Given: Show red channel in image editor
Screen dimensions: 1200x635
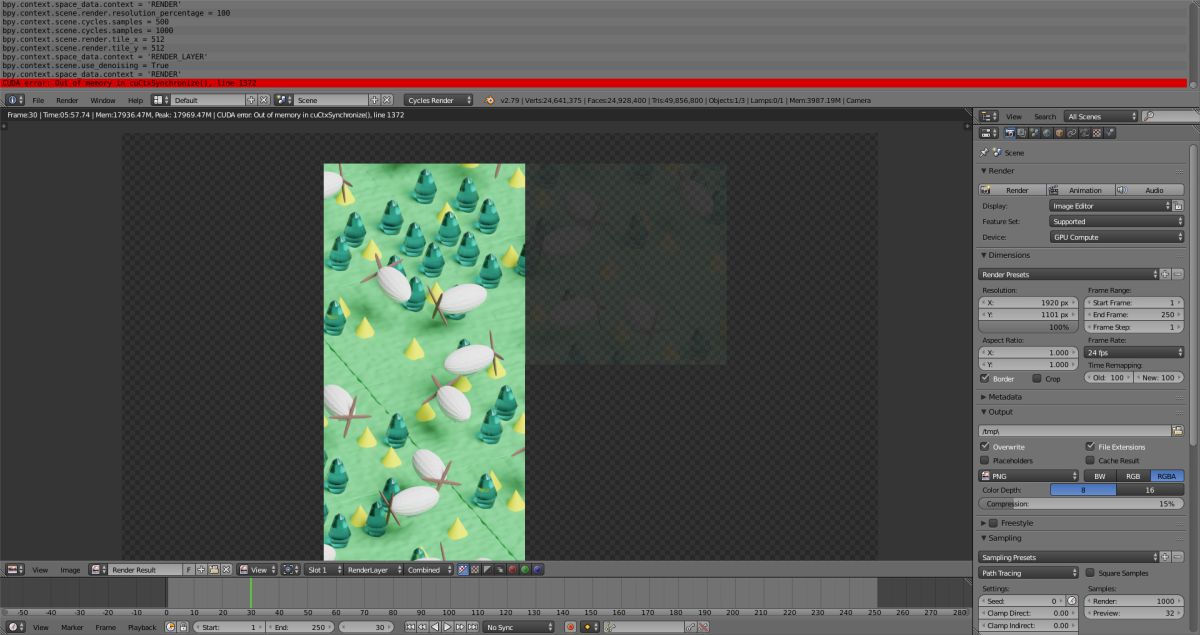Looking at the screenshot, I should tap(512, 570).
